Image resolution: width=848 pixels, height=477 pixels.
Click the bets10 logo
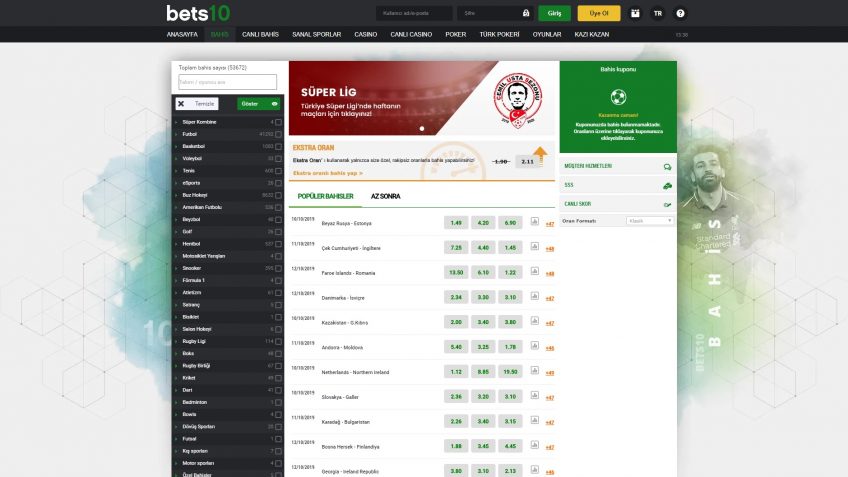198,13
